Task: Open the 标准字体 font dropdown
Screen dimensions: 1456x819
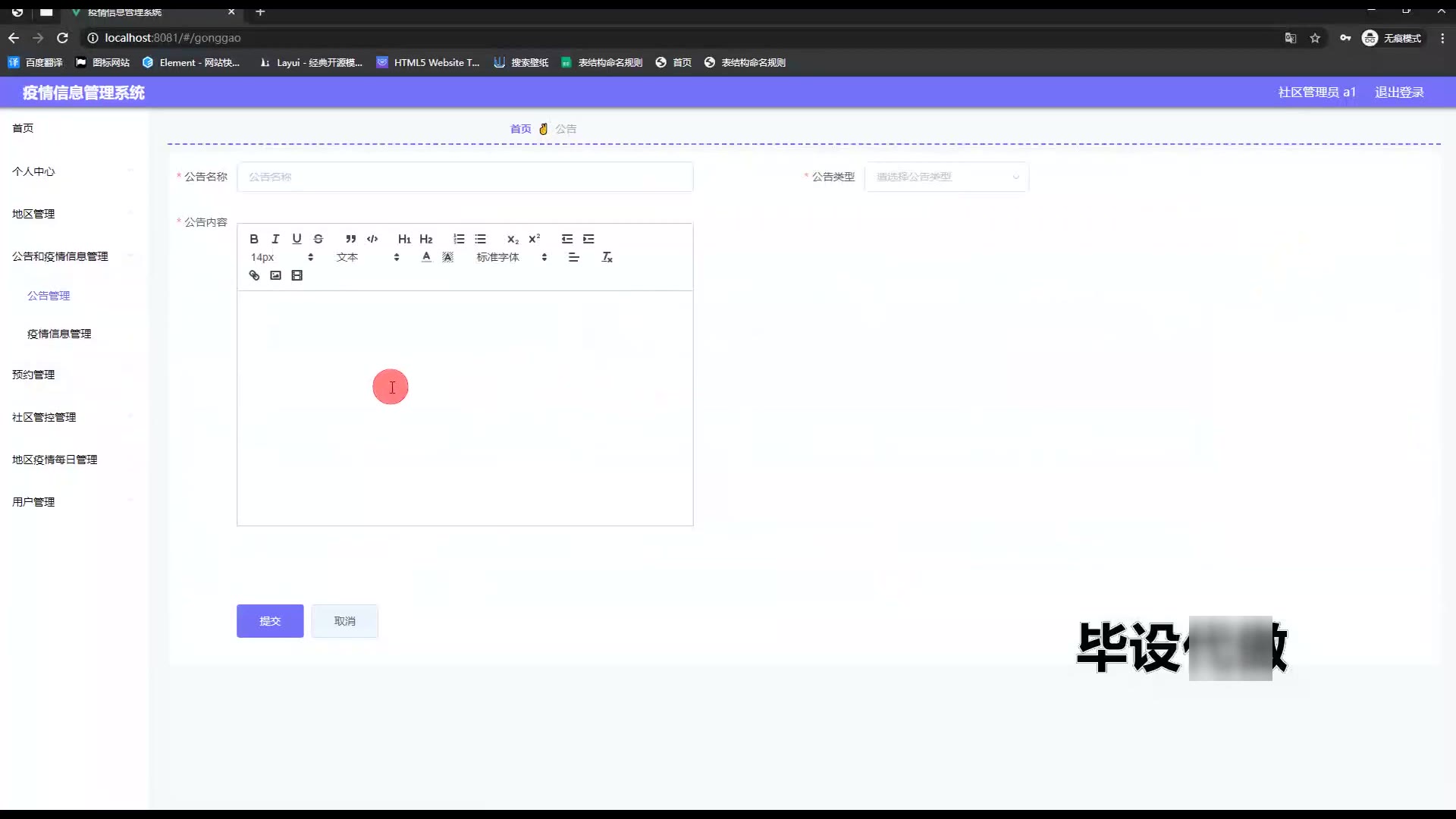Action: point(511,257)
